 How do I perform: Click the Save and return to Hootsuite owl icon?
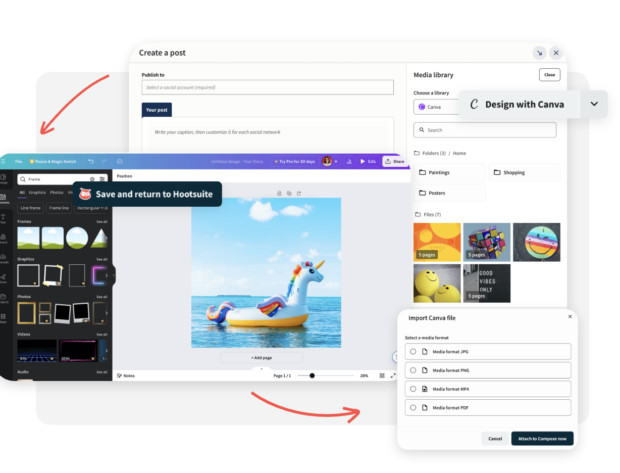pos(85,194)
